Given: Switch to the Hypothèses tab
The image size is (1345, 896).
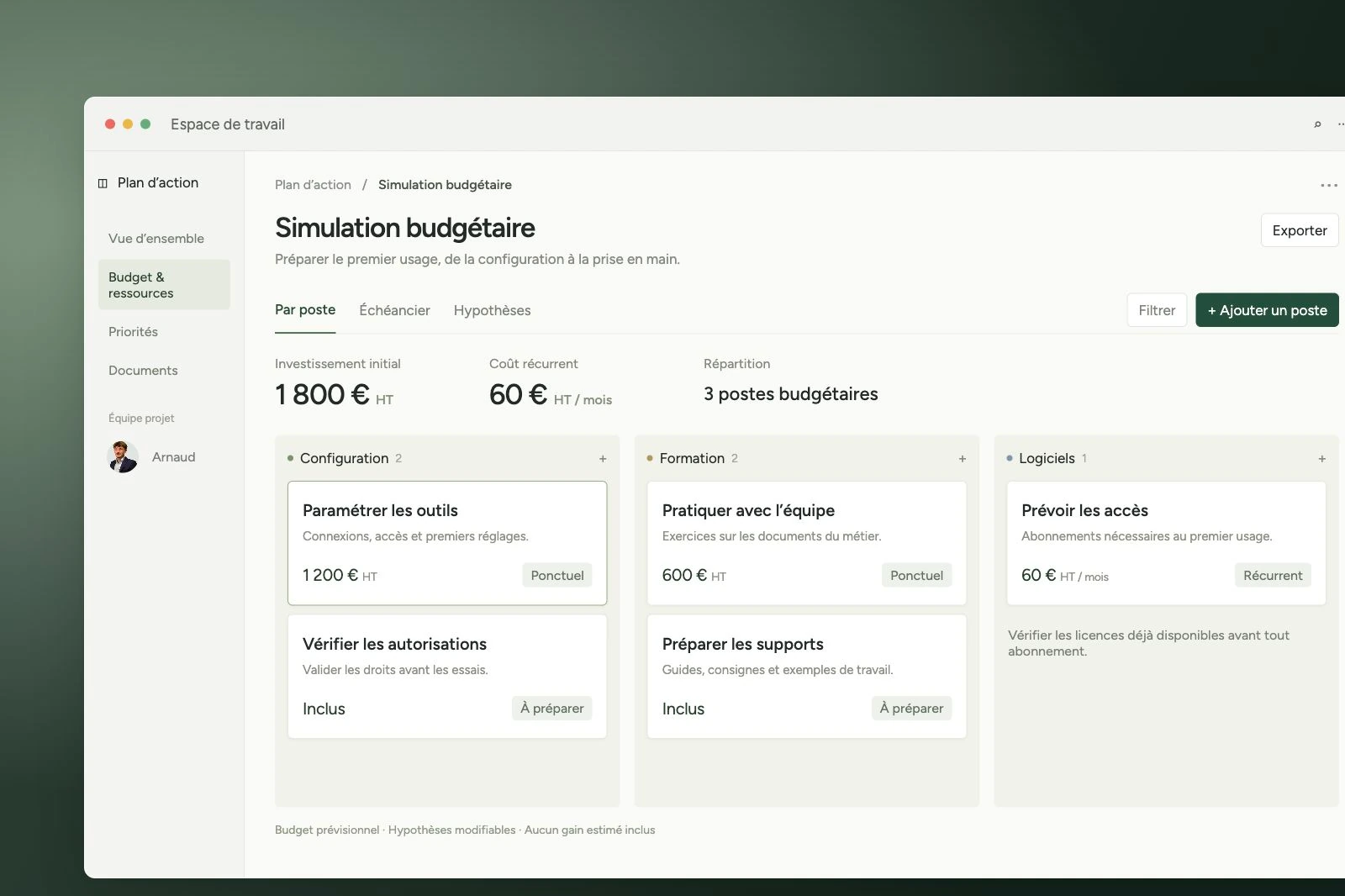Looking at the screenshot, I should point(492,310).
